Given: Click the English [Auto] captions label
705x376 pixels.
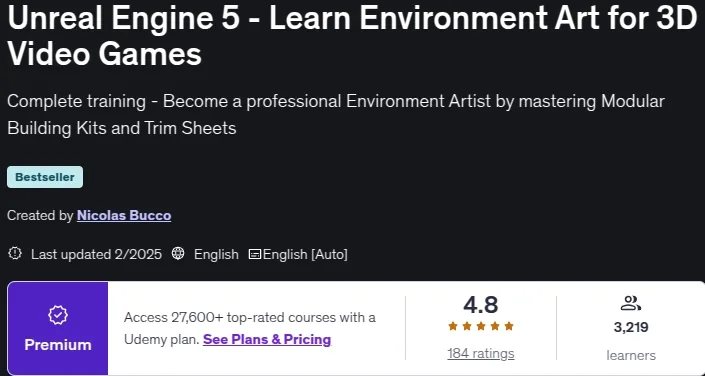Looking at the screenshot, I should (305, 255).
